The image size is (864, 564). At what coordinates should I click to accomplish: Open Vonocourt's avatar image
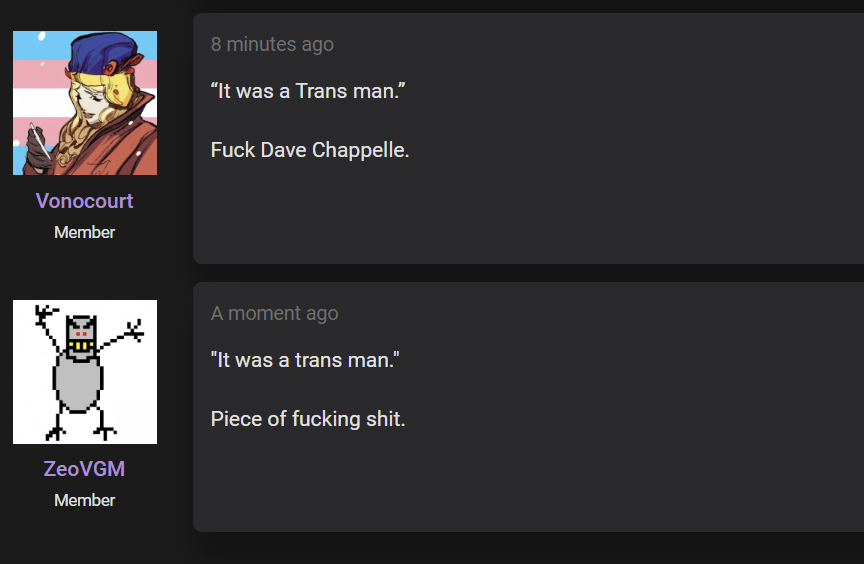[85, 103]
